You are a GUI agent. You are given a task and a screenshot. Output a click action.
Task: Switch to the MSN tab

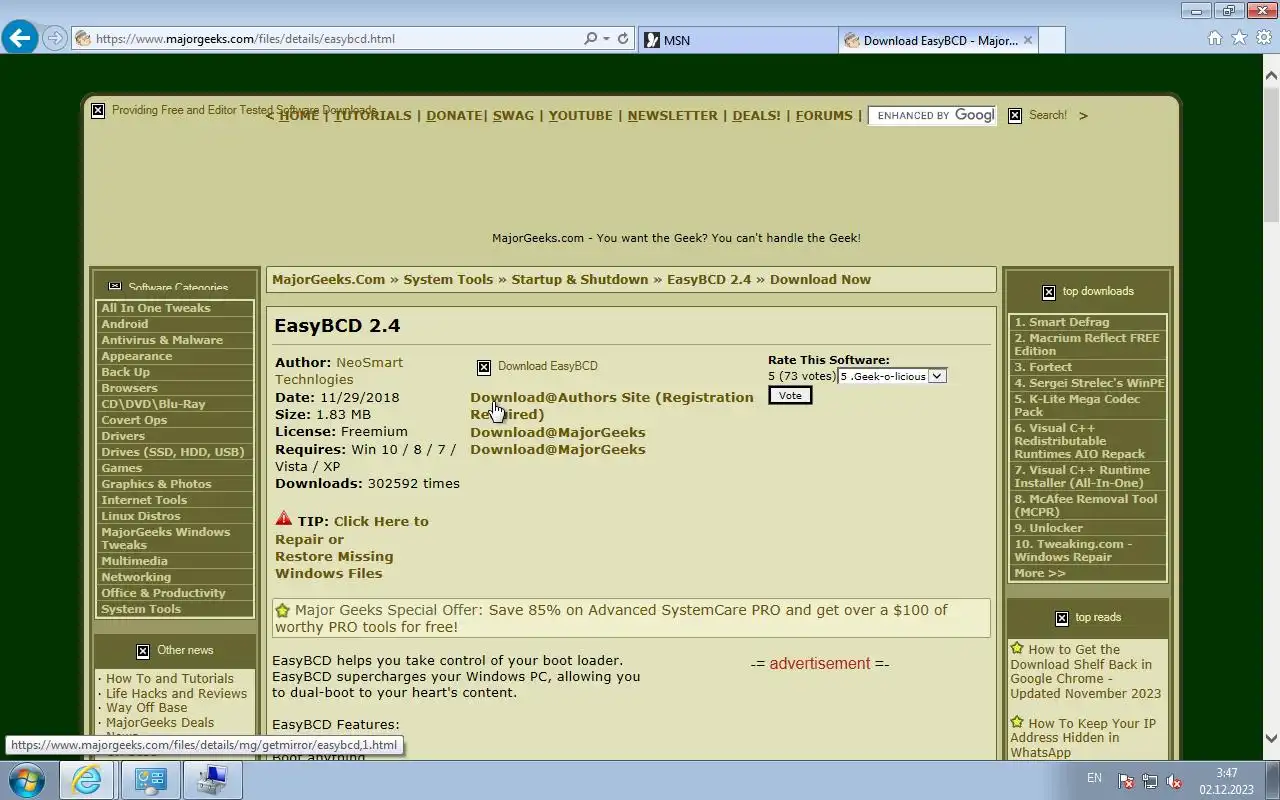coord(737,40)
